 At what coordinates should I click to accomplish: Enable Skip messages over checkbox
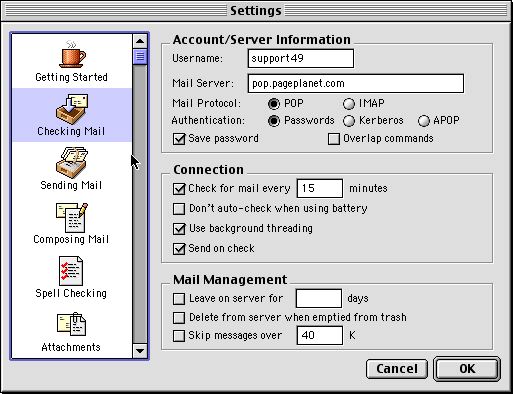179,336
